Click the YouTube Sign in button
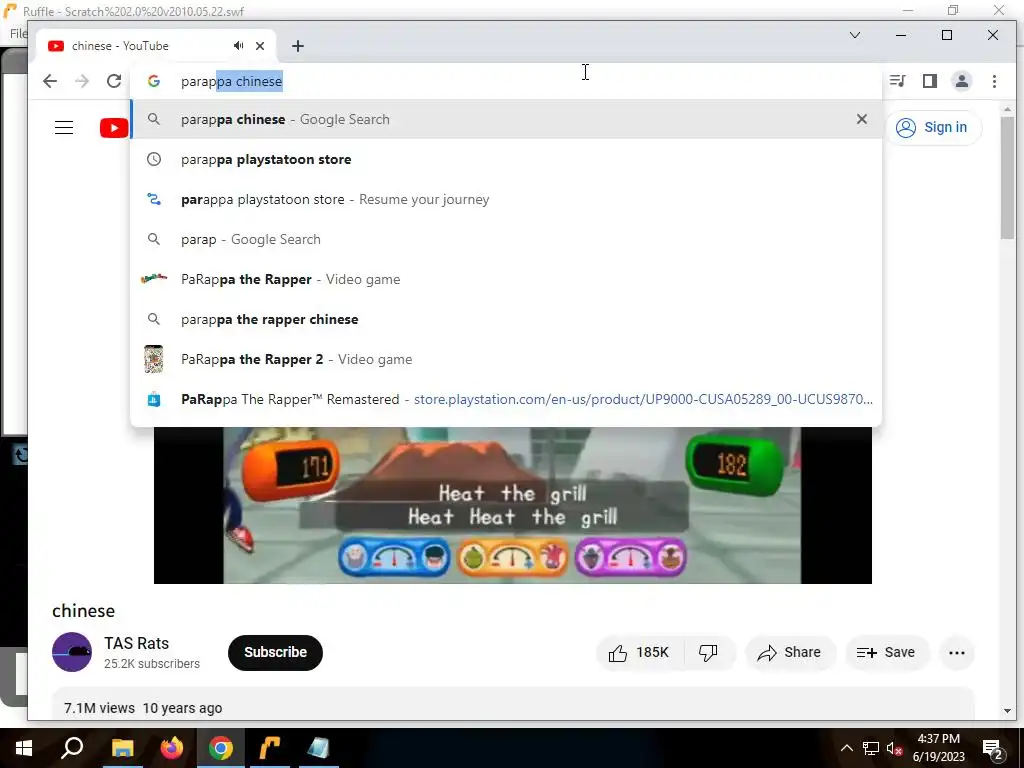 coord(933,127)
